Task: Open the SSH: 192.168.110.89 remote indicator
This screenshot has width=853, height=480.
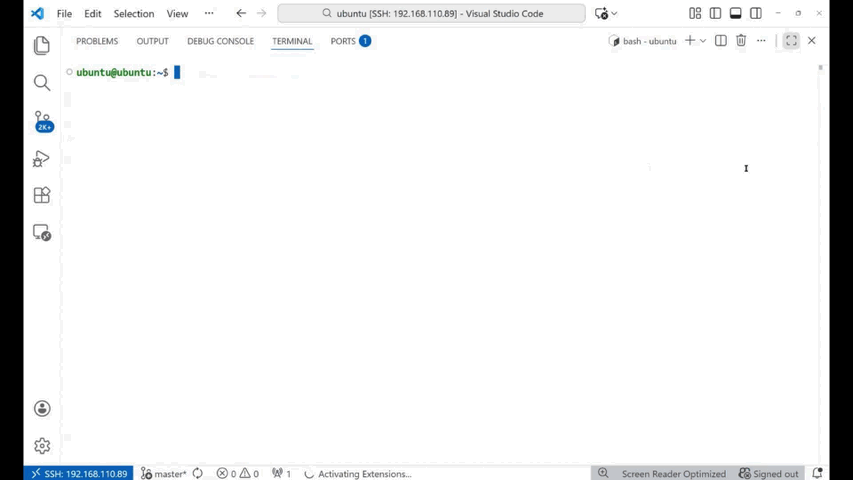Action: [78, 473]
